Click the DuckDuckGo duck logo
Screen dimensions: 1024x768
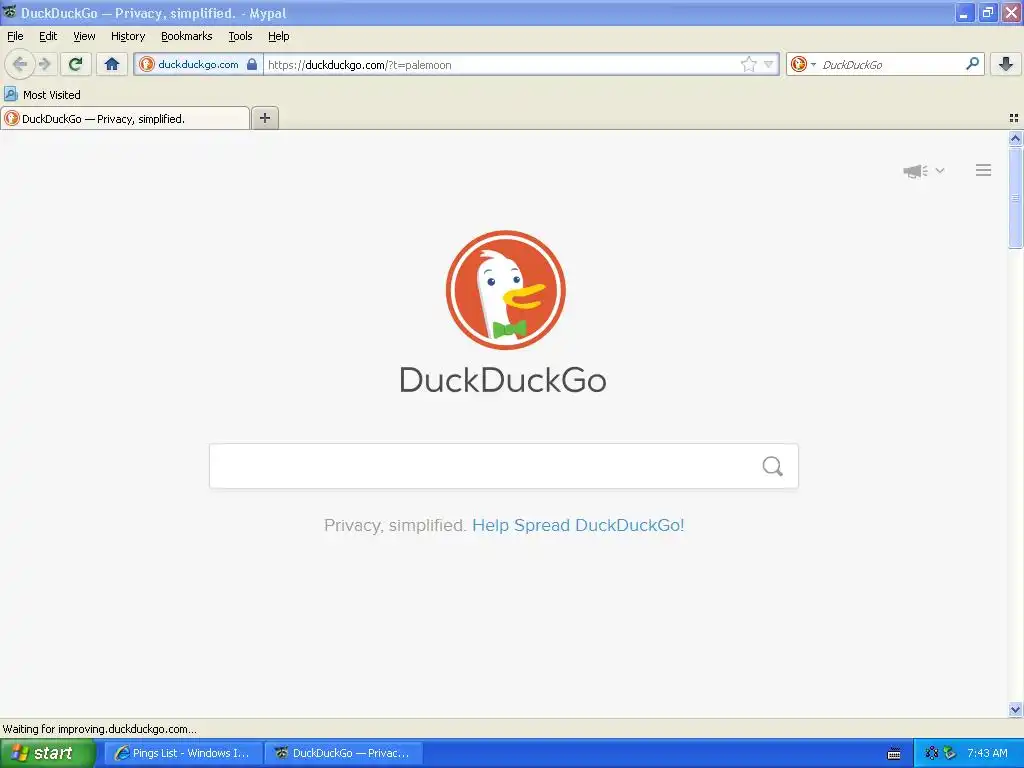[505, 290]
